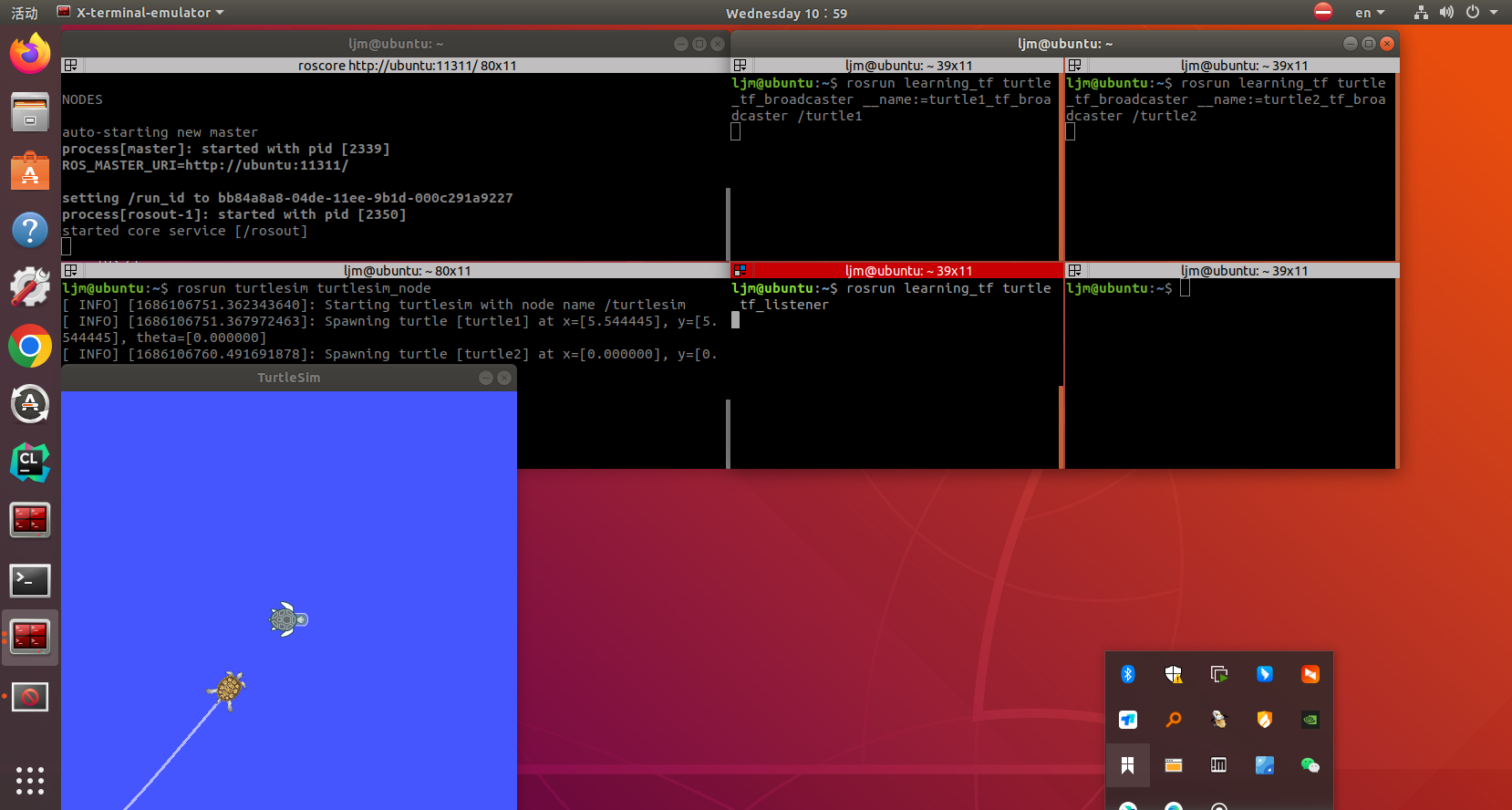Launch Google Chrome from the dock
The image size is (1512, 810).
30,347
